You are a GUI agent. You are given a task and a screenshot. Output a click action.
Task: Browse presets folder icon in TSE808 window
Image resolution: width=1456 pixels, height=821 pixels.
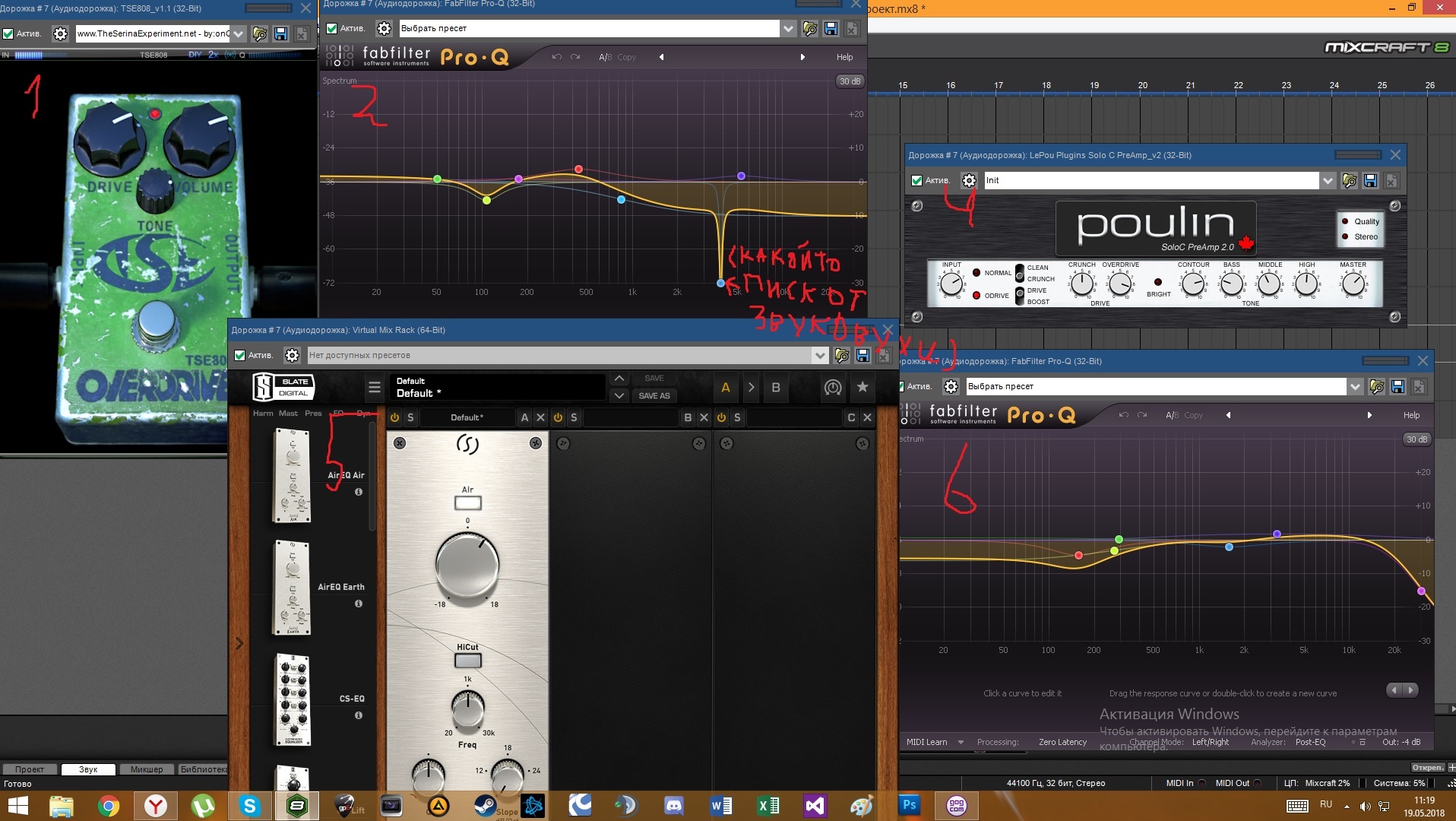(x=259, y=33)
